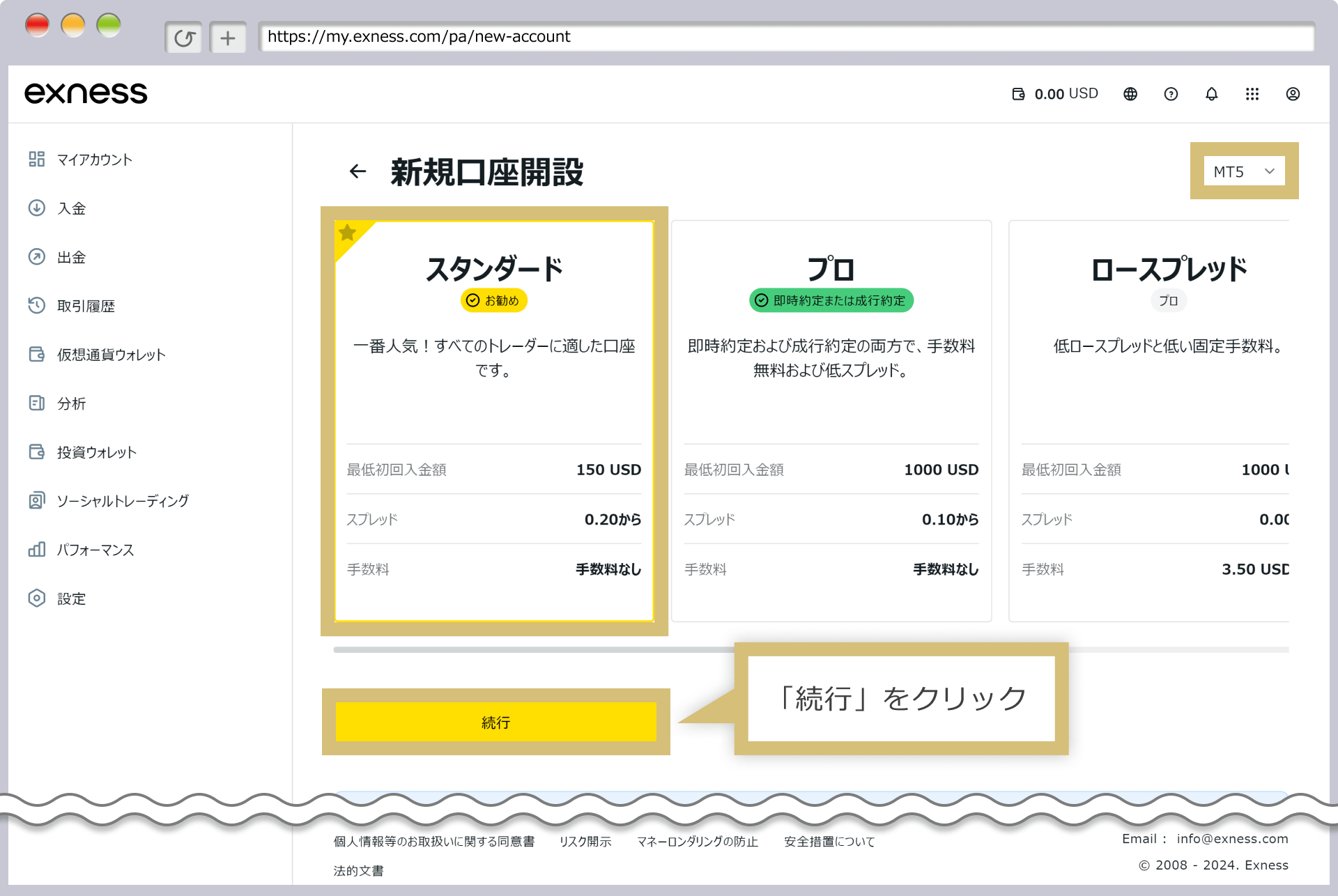Click the マイアカウント dashboard icon

pyautogui.click(x=37, y=159)
